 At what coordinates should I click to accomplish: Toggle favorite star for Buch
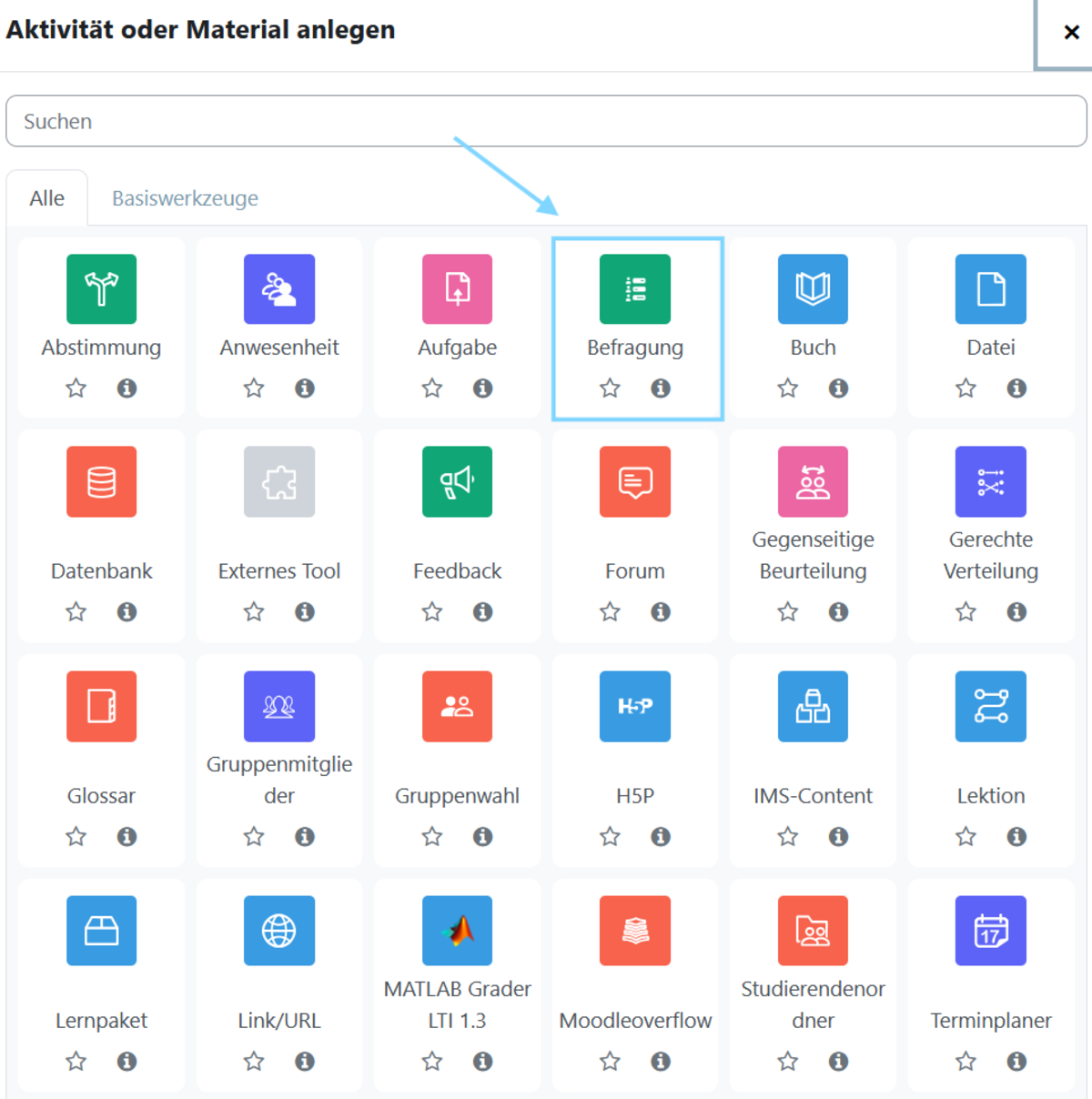tap(788, 388)
